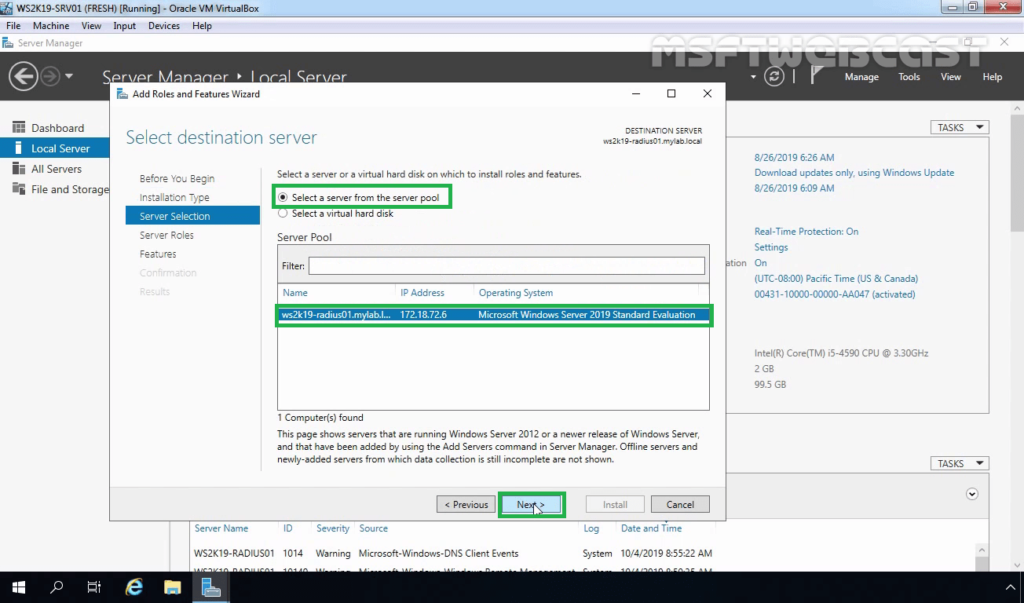Go to Features step
This screenshot has width=1024, height=603.
click(158, 254)
